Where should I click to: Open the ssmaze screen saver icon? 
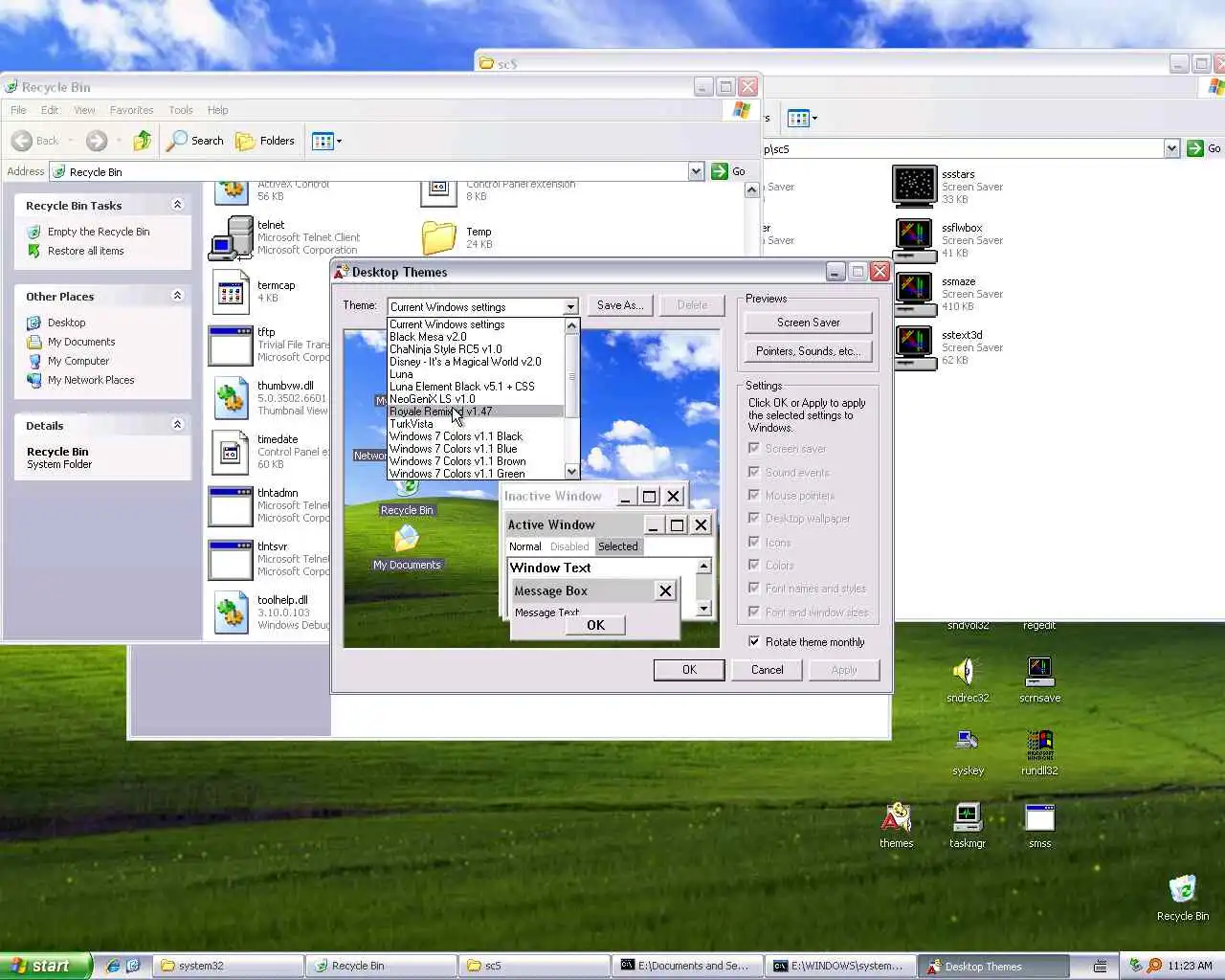point(914,294)
